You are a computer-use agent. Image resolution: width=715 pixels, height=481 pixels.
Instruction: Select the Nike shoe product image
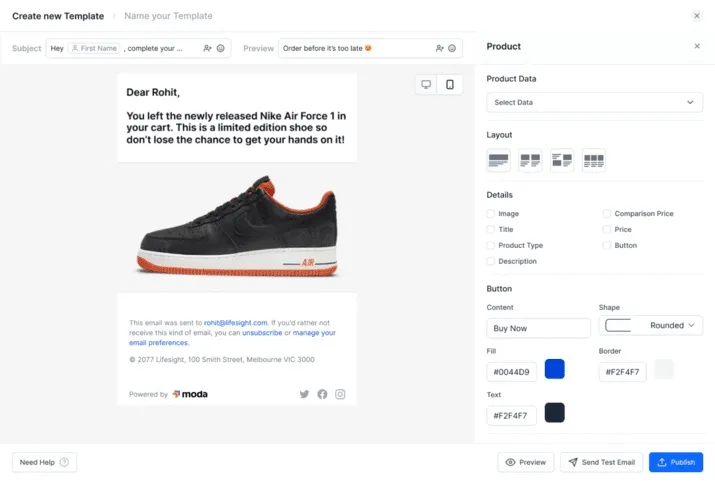237,227
